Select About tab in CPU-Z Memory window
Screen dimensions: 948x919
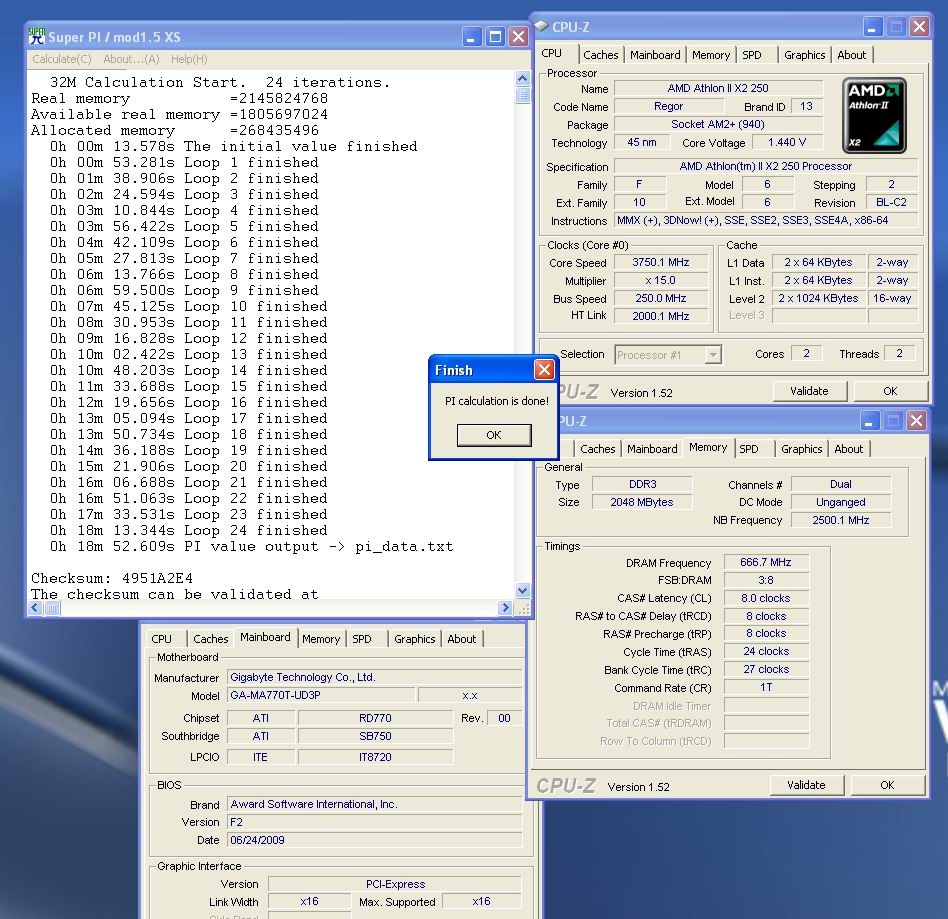848,449
